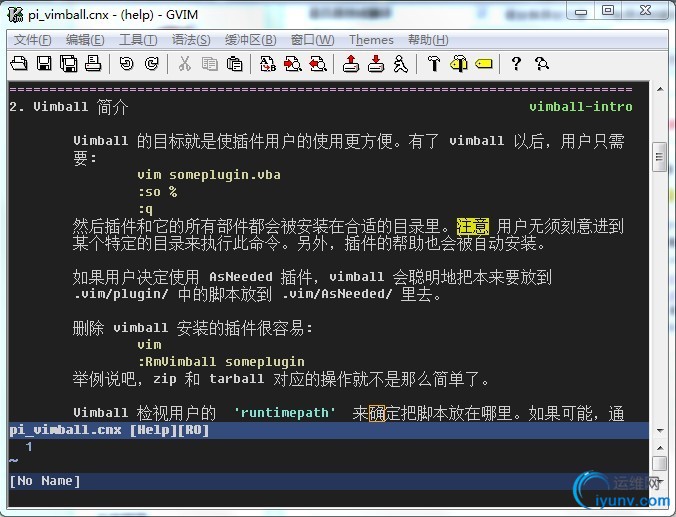Click the 'vim someplugin.vba' command line

(x=209, y=175)
